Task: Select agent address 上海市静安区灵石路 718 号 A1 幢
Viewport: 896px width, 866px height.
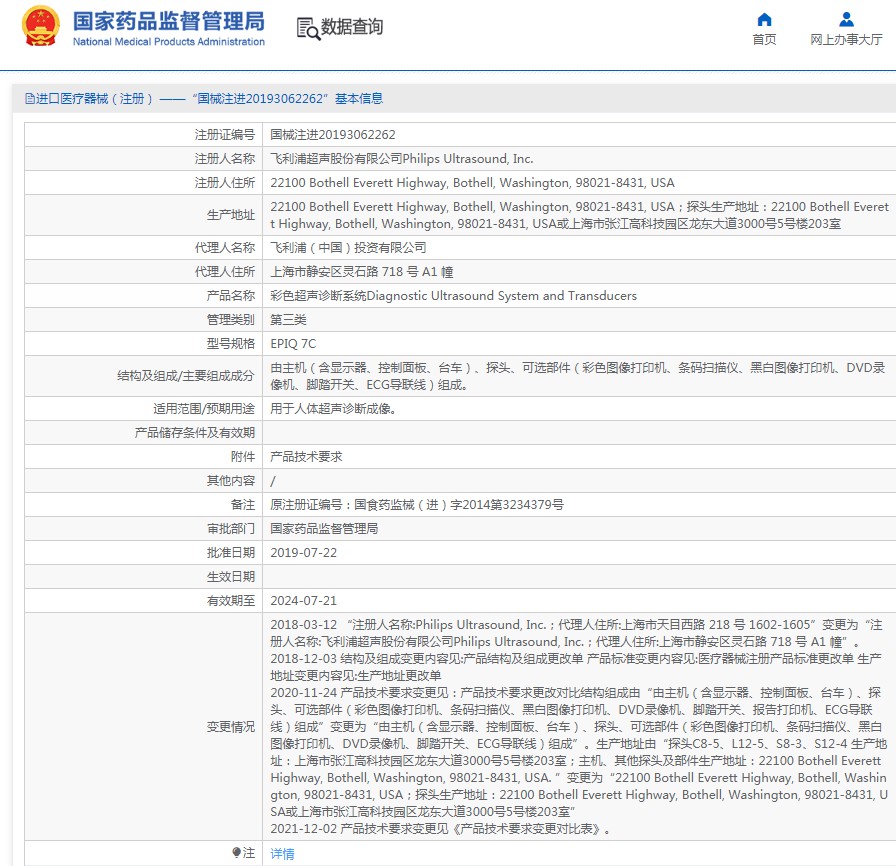Action: coord(362,272)
